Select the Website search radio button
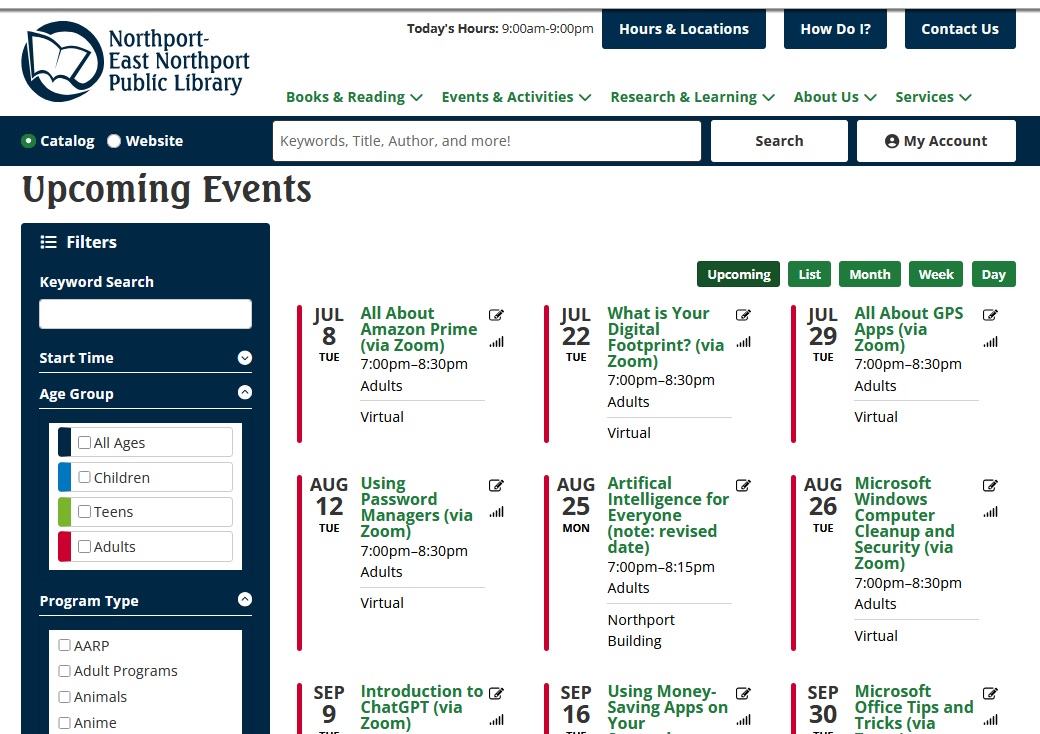The height and width of the screenshot is (734, 1040). [114, 141]
